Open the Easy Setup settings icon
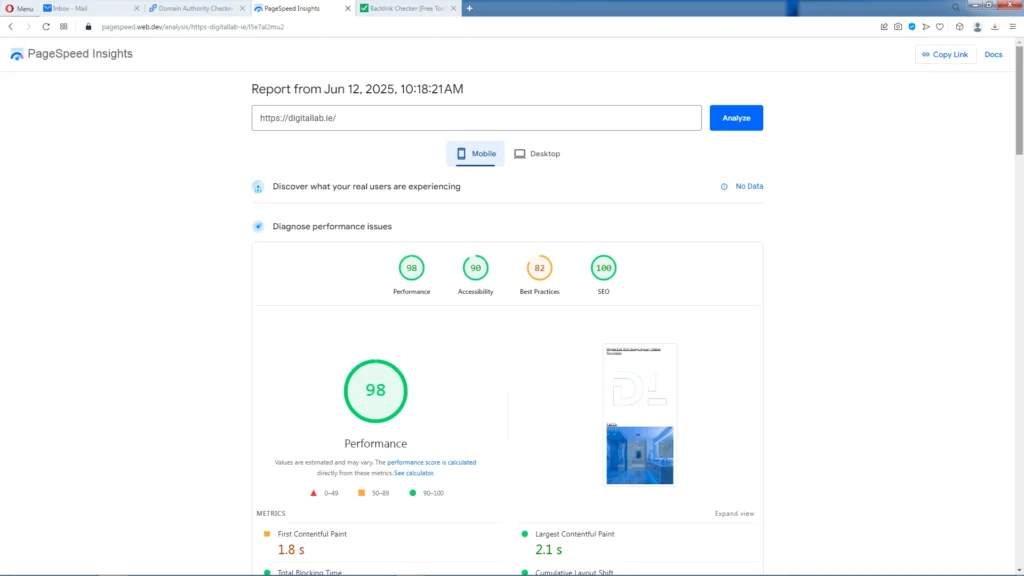Image resolution: width=1024 pixels, height=576 pixels. (x=1013, y=27)
